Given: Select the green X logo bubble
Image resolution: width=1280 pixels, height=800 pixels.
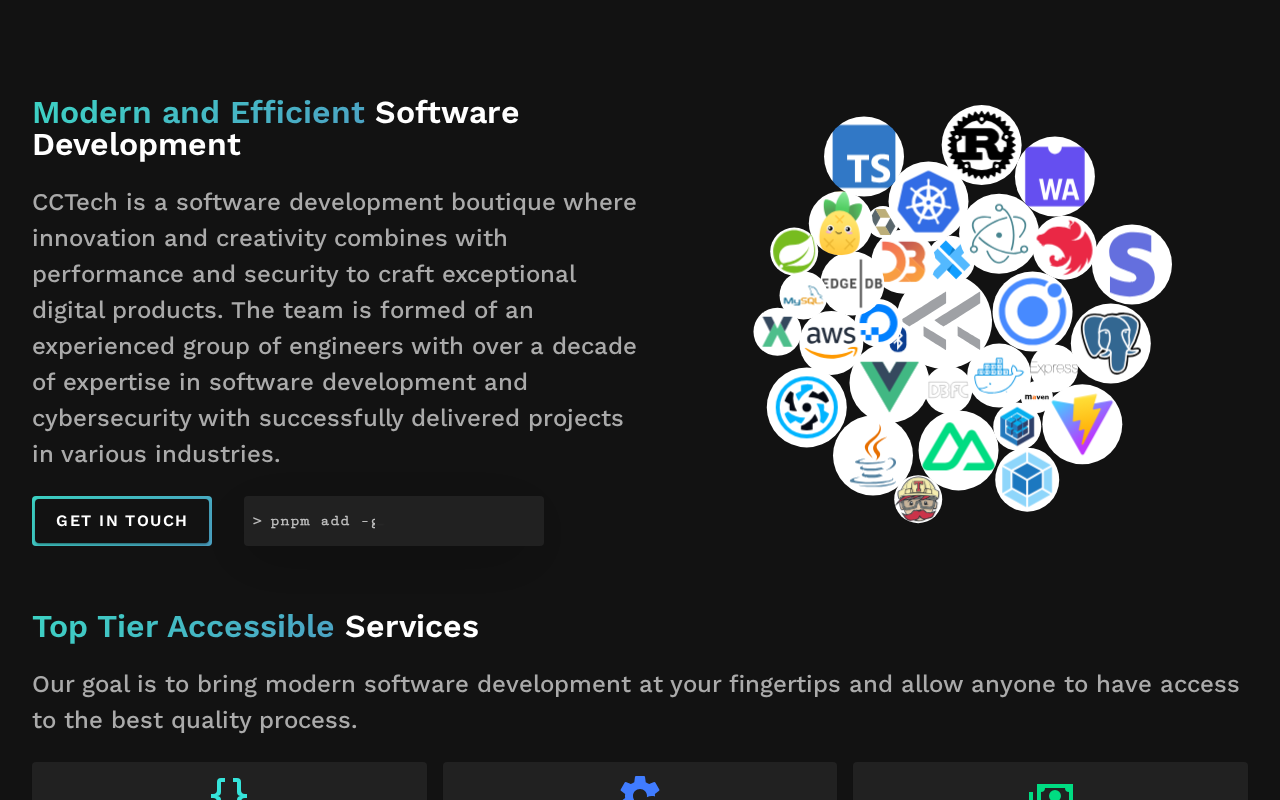Looking at the screenshot, I should (x=777, y=332).
